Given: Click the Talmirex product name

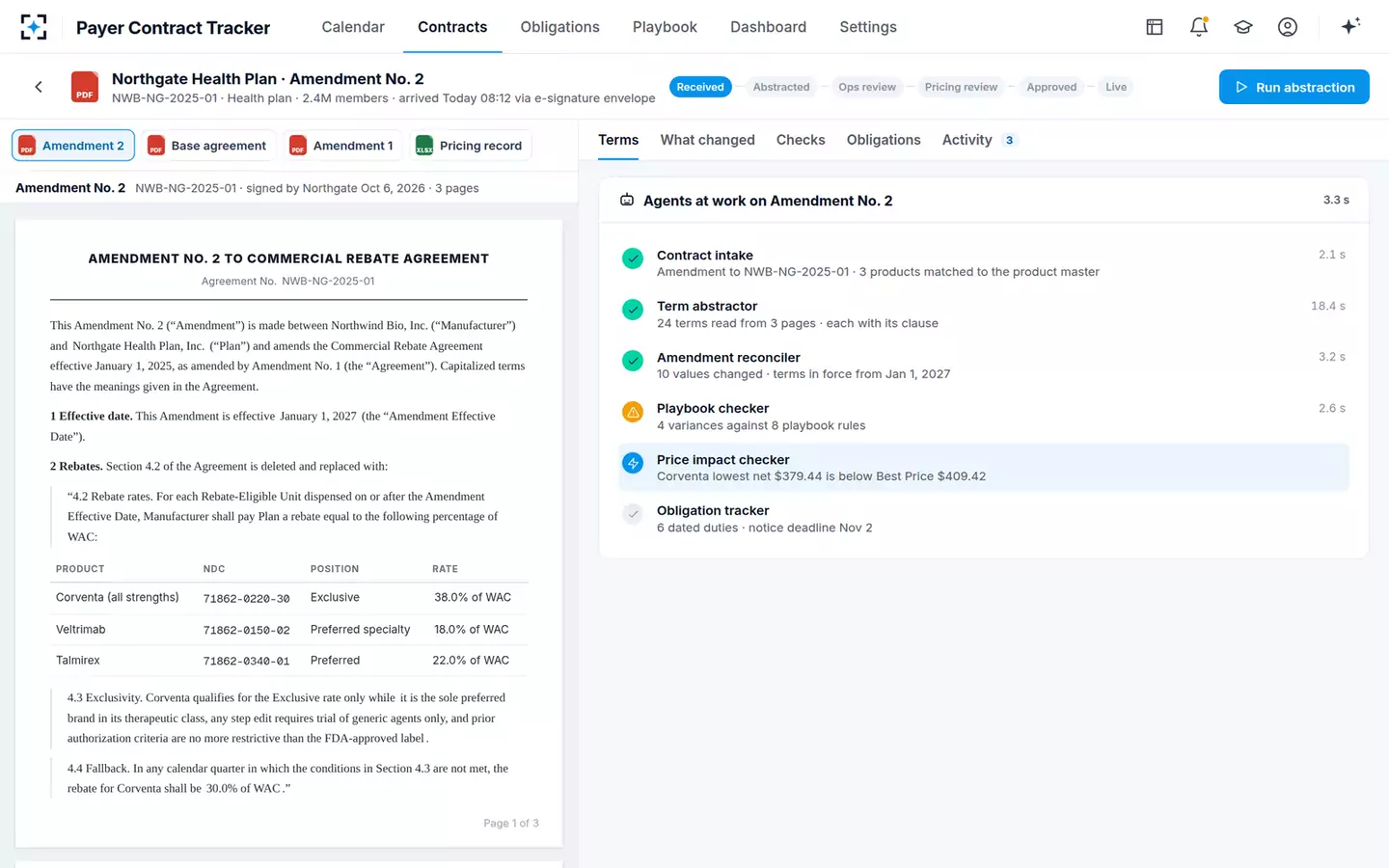Looking at the screenshot, I should pyautogui.click(x=78, y=661).
